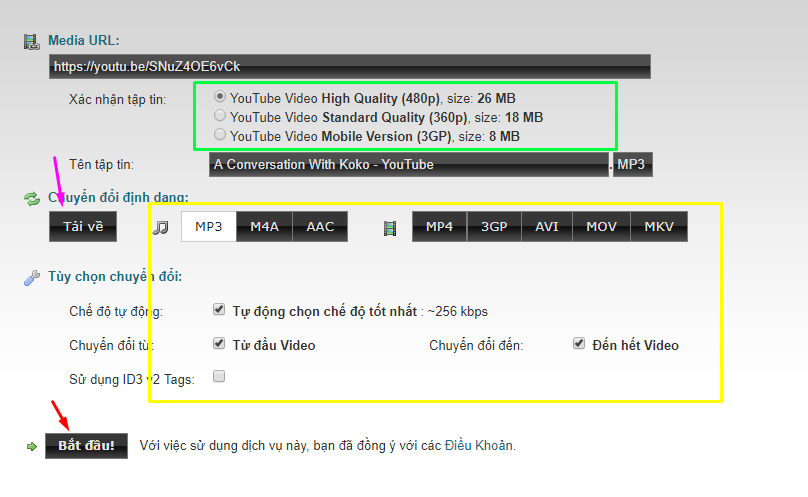Screen dimensions: 808x497
Task: Select YouTube Video Standard Quality (360p)
Action: (220, 116)
